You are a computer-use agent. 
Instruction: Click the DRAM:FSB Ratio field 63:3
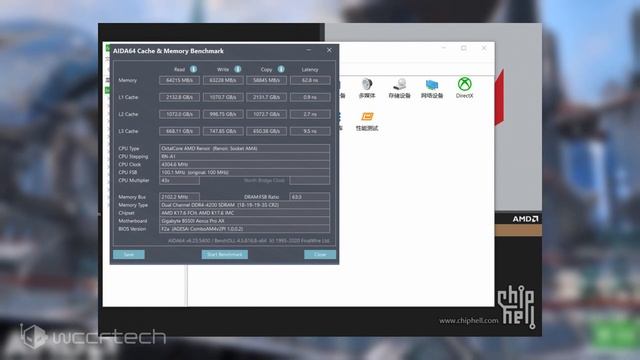pos(309,197)
